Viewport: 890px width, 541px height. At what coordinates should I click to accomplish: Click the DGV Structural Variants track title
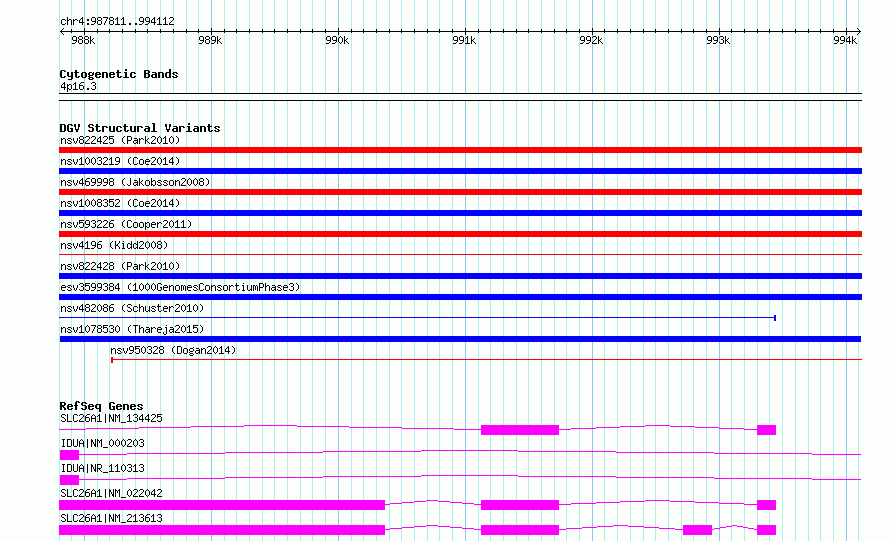(x=140, y=128)
